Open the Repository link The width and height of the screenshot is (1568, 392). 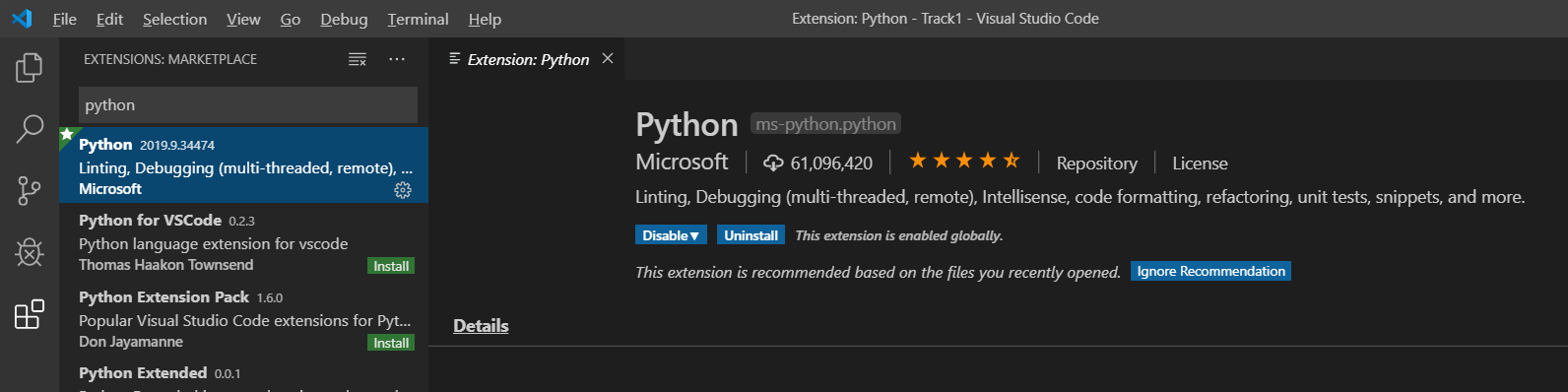pyautogui.click(x=1096, y=163)
